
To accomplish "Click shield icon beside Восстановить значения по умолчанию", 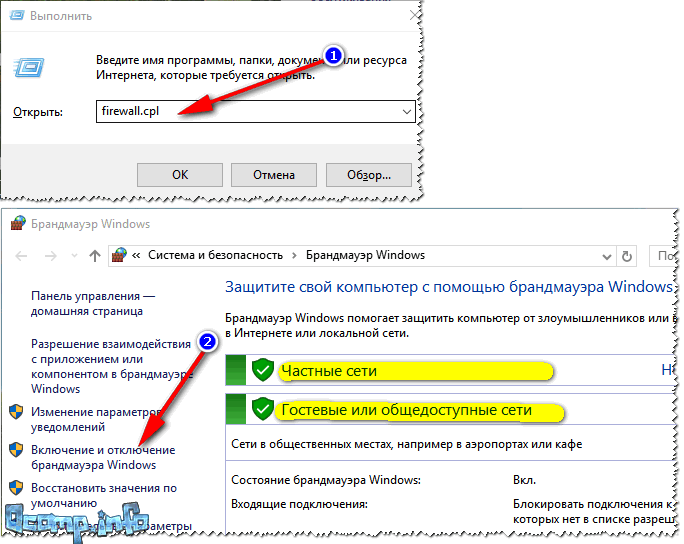I will 16,488.
